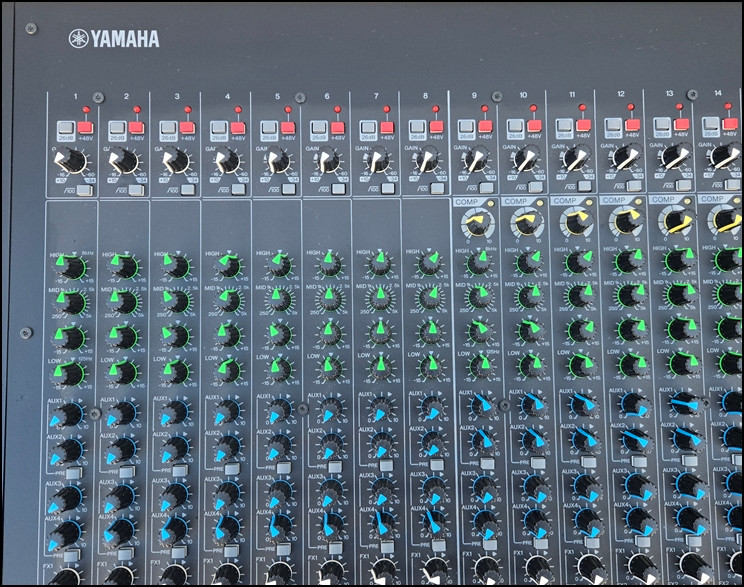This screenshot has width=744, height=587.
Task: Click the AUX1 knob on channel 6
Action: coord(330,410)
